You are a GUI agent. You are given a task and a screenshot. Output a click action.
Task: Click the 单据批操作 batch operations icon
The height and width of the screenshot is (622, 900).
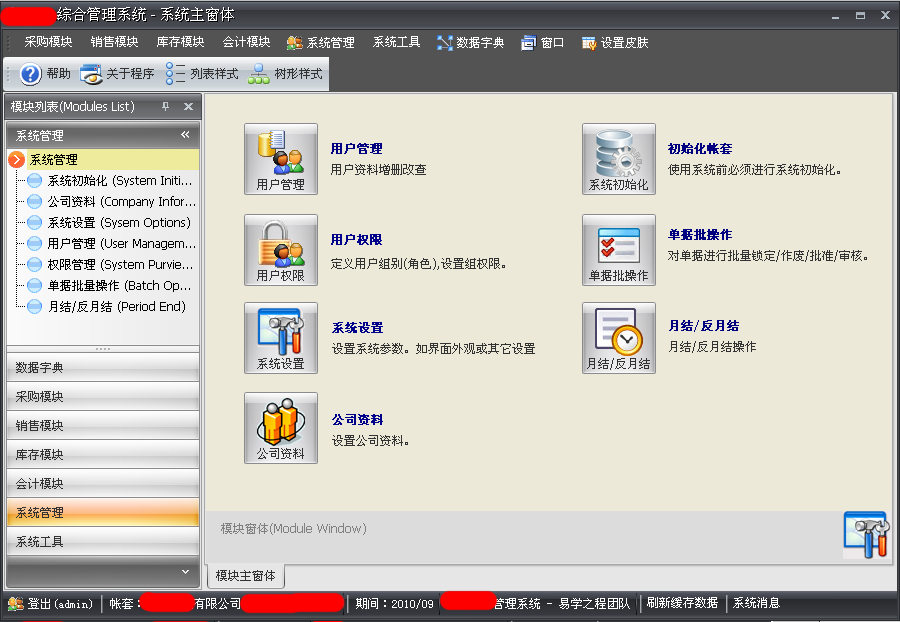click(x=619, y=248)
